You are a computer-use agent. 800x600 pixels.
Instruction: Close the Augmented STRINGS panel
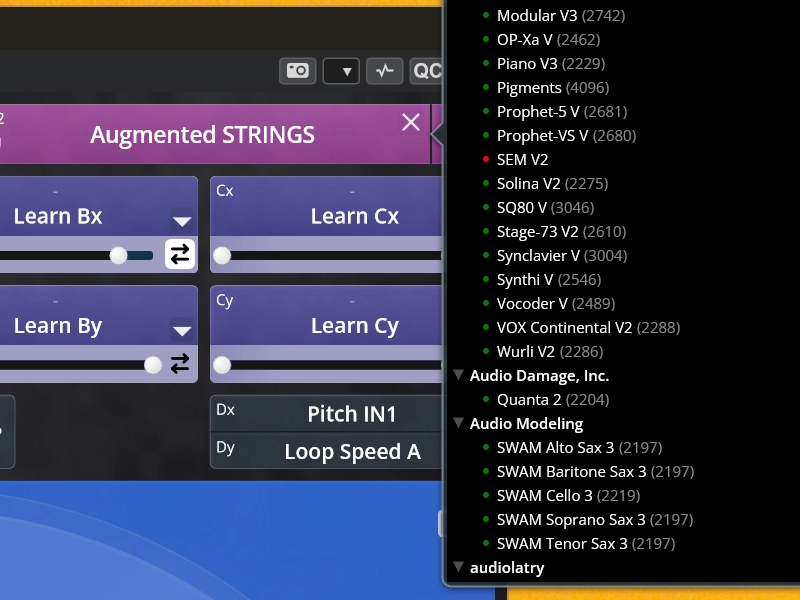(x=411, y=122)
